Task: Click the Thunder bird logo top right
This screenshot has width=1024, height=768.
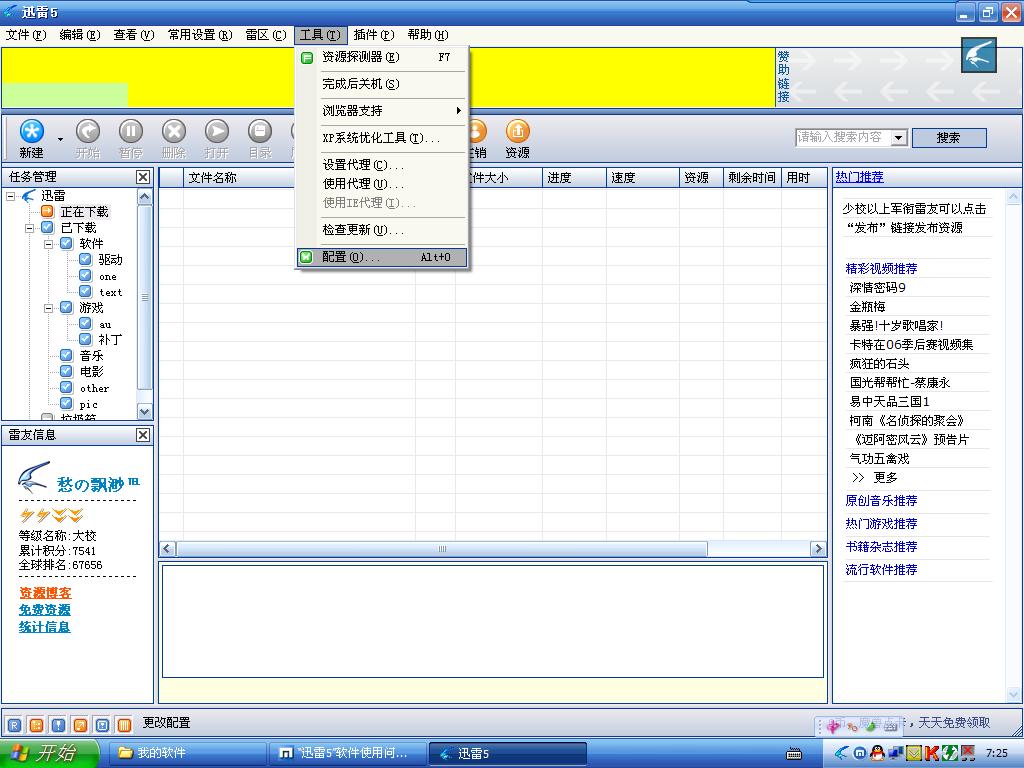Action: click(x=978, y=56)
